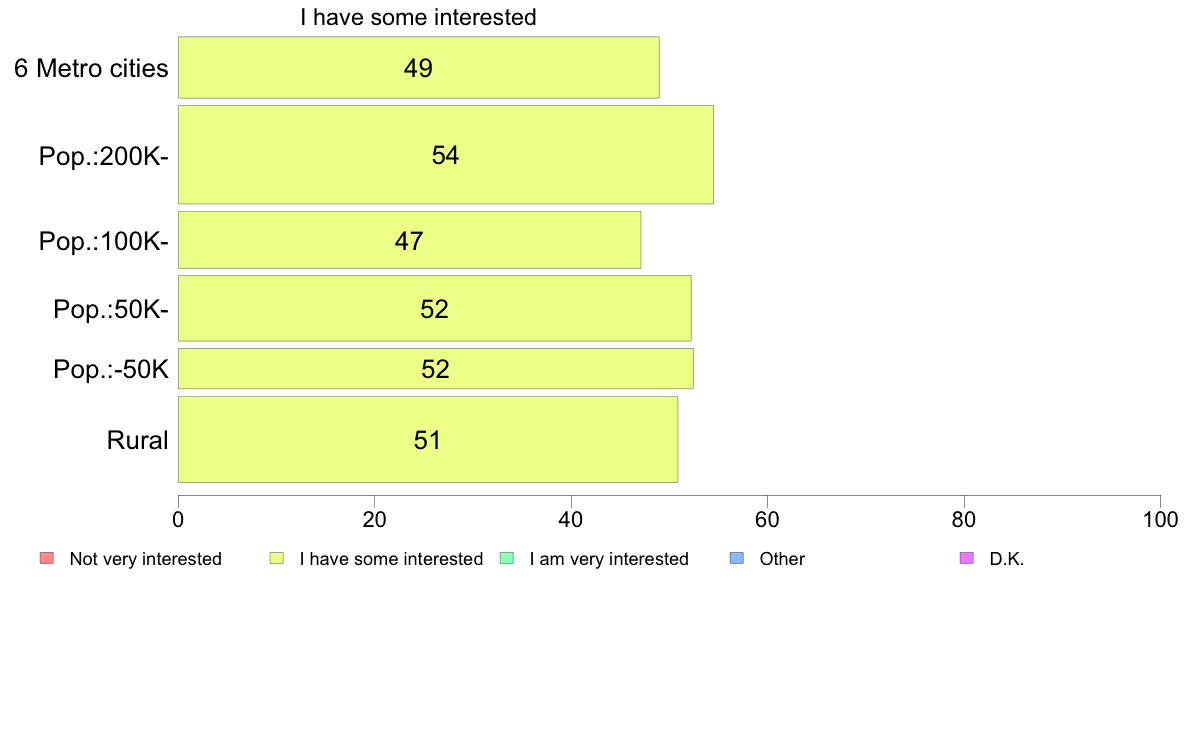
Task: Click the 6 Metro cities axis label
Action: coord(91,68)
